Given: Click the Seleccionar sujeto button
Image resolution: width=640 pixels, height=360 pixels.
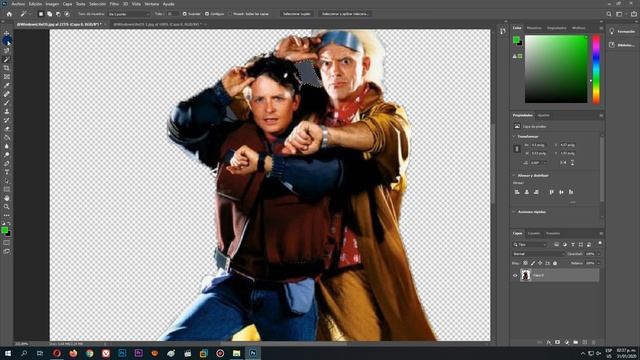Looking at the screenshot, I should [297, 14].
